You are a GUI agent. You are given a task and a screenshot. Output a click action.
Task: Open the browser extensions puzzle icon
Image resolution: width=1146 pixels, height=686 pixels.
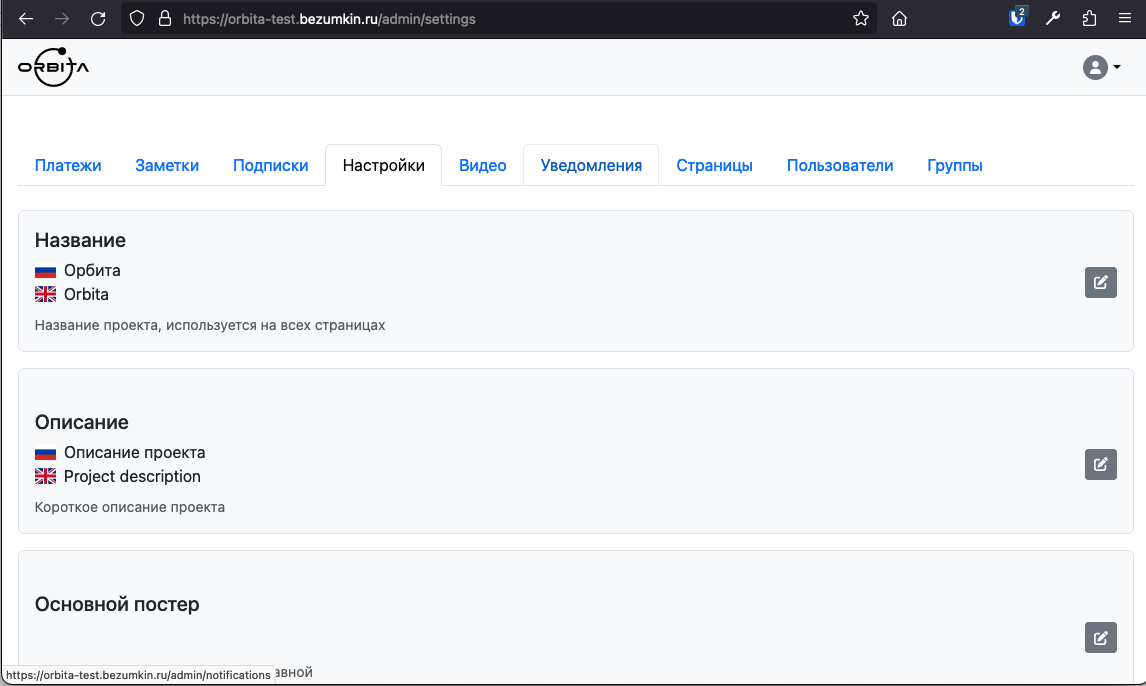point(1089,19)
